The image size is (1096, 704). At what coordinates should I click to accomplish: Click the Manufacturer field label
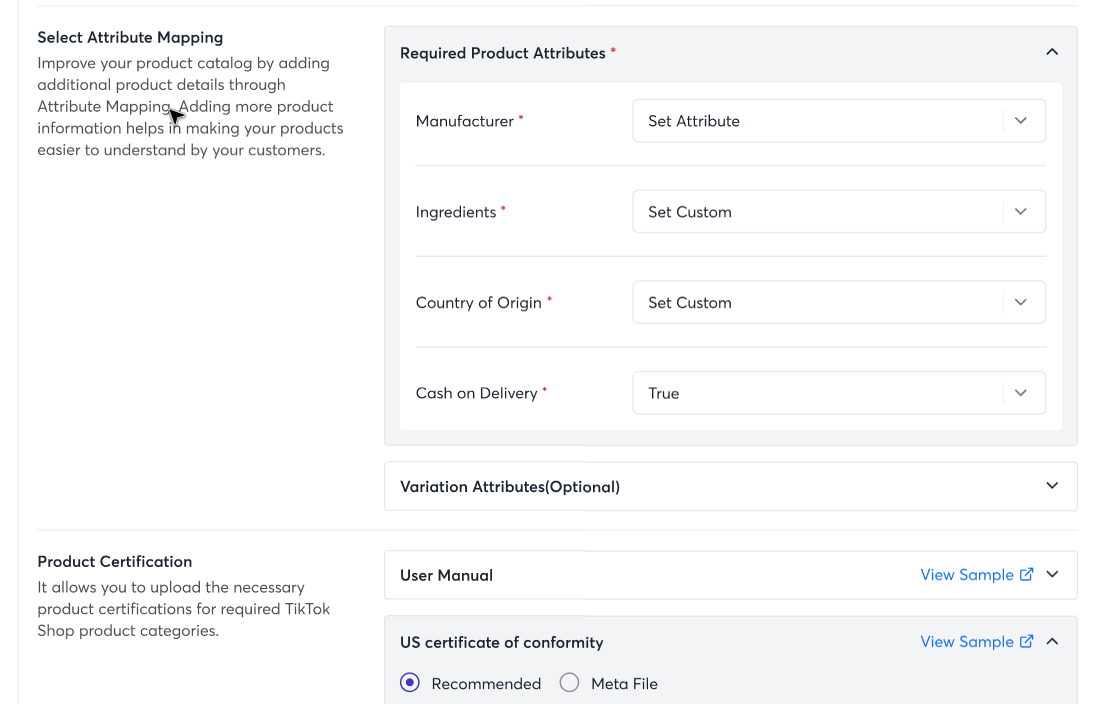coord(465,121)
